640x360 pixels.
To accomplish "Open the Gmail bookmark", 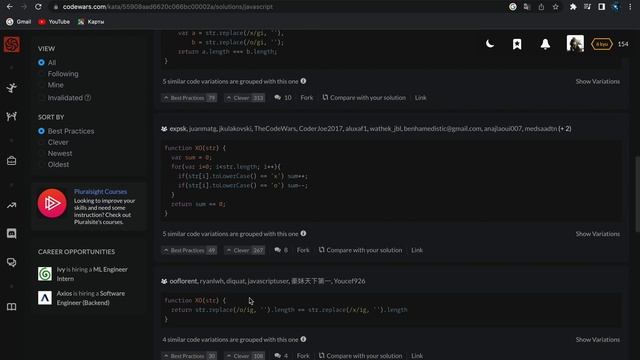I will [19, 22].
